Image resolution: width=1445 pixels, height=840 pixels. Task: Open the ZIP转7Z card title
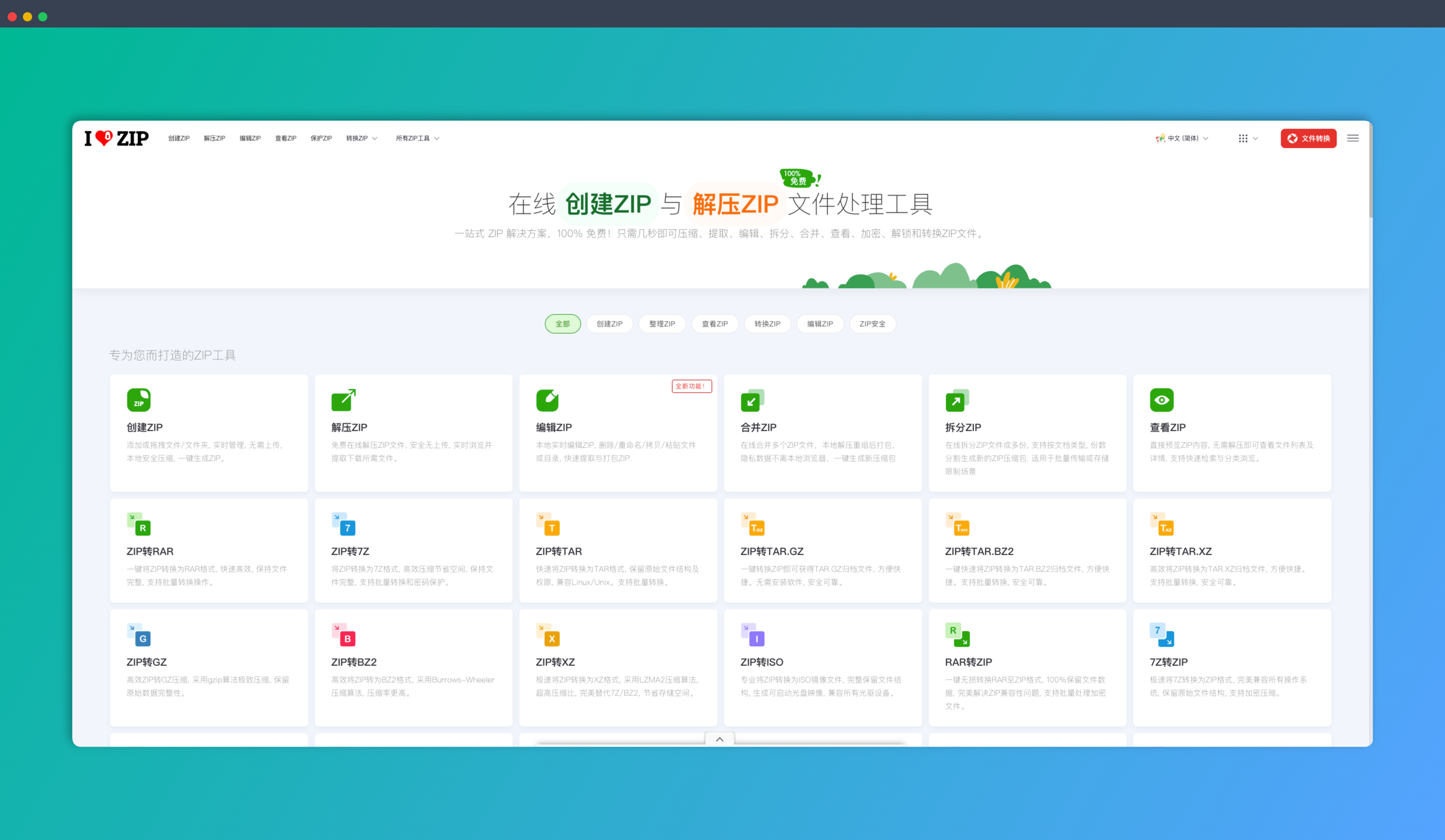point(350,551)
